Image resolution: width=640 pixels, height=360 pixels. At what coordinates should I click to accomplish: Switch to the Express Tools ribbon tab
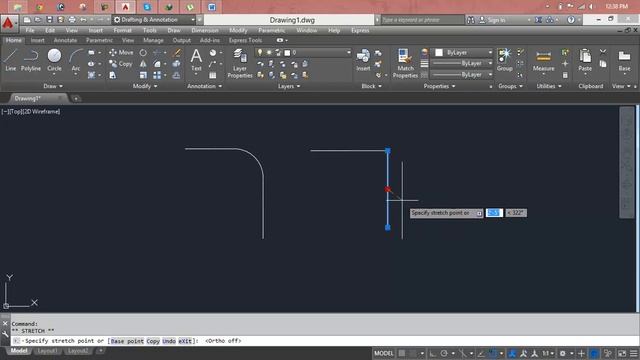click(x=245, y=40)
